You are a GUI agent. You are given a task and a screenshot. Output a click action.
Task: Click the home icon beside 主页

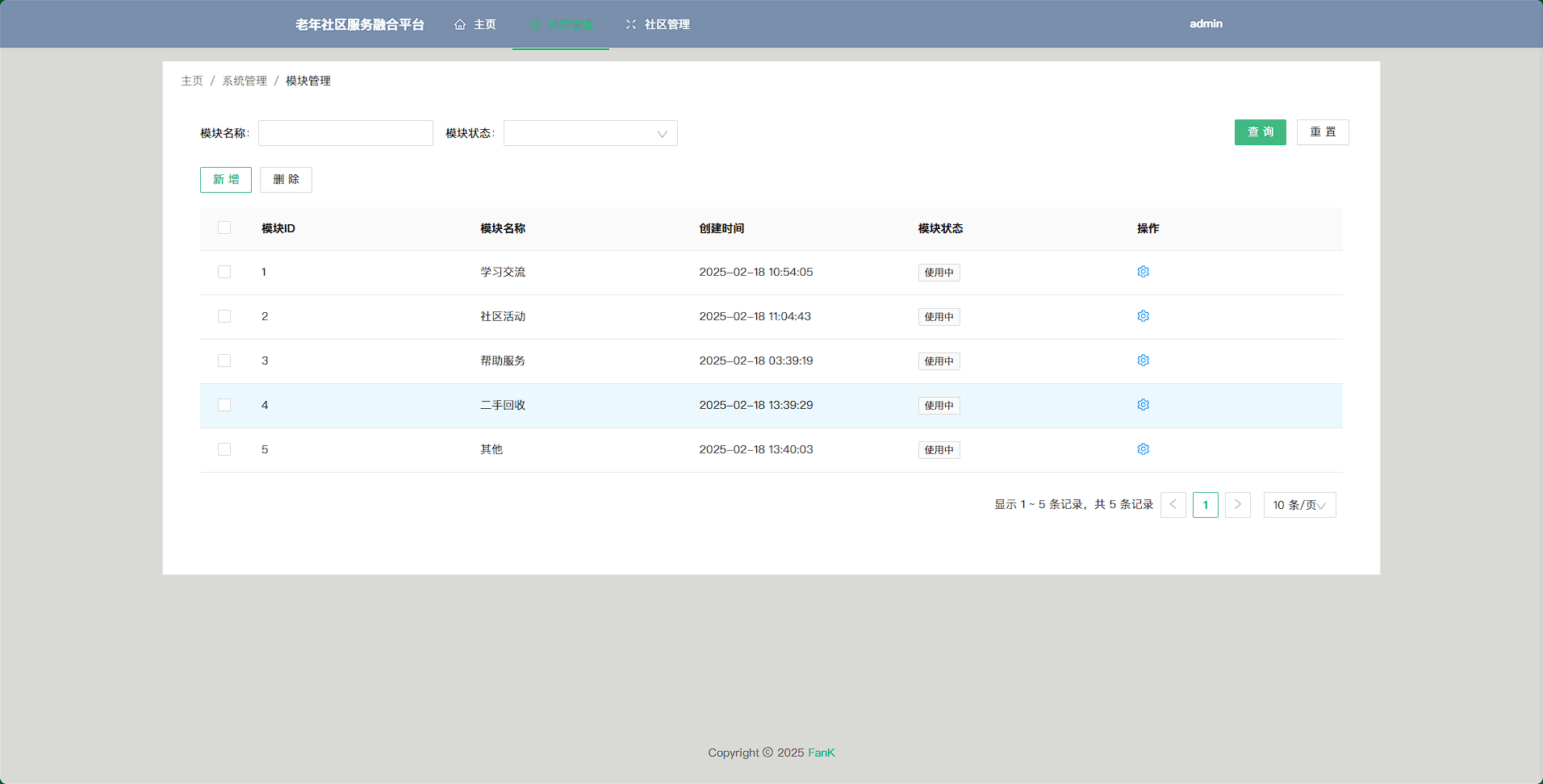click(460, 24)
